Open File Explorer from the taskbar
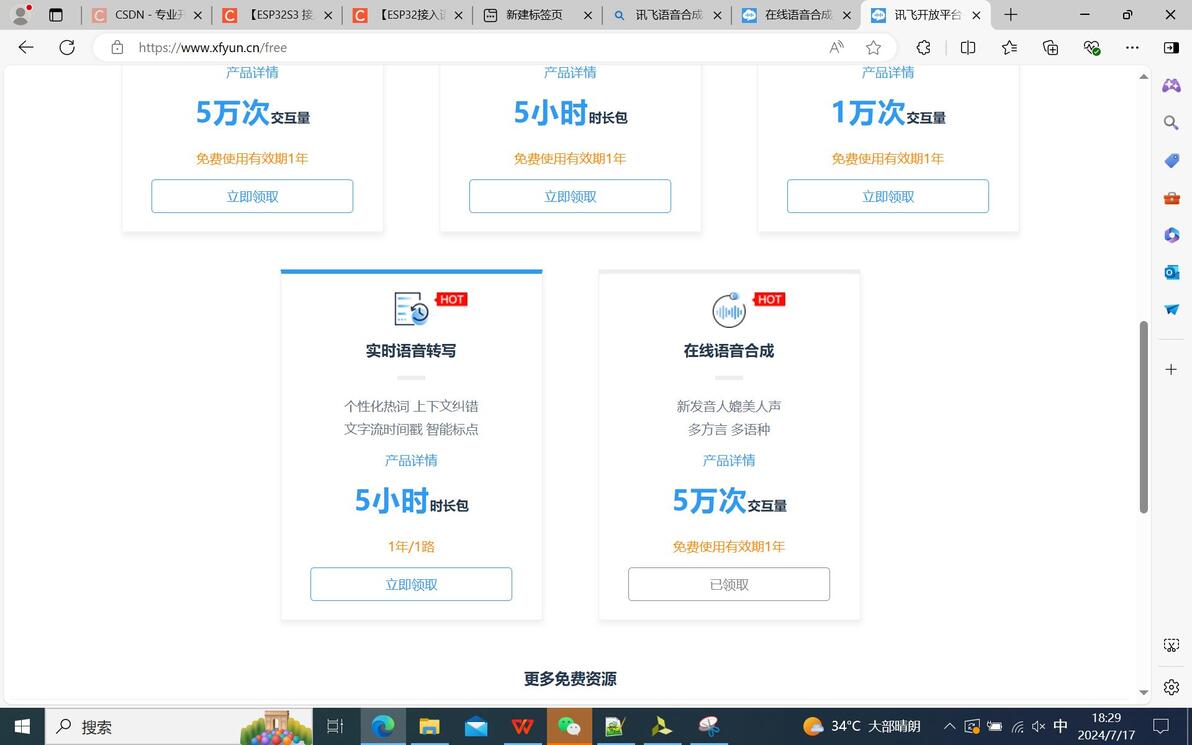The height and width of the screenshot is (745, 1192). [x=430, y=726]
